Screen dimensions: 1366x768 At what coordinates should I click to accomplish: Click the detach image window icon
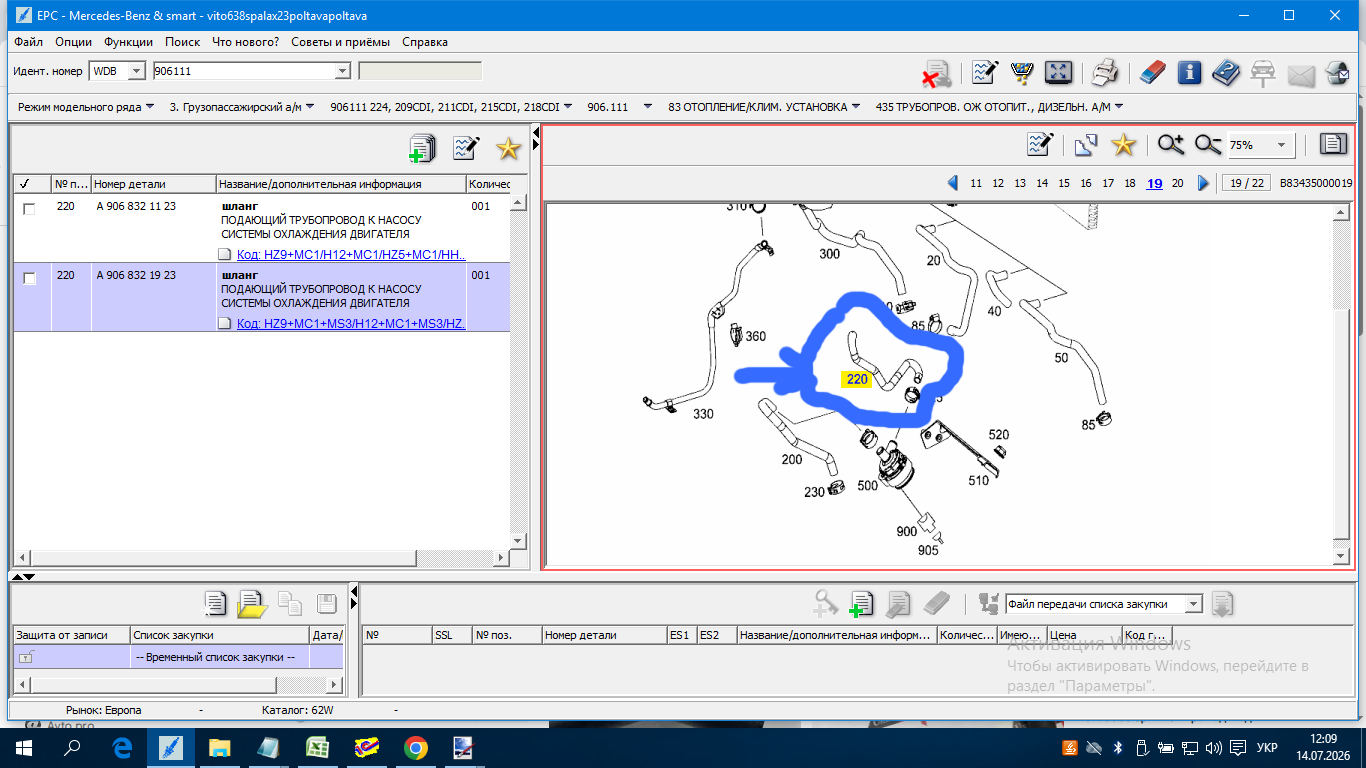coord(1086,145)
